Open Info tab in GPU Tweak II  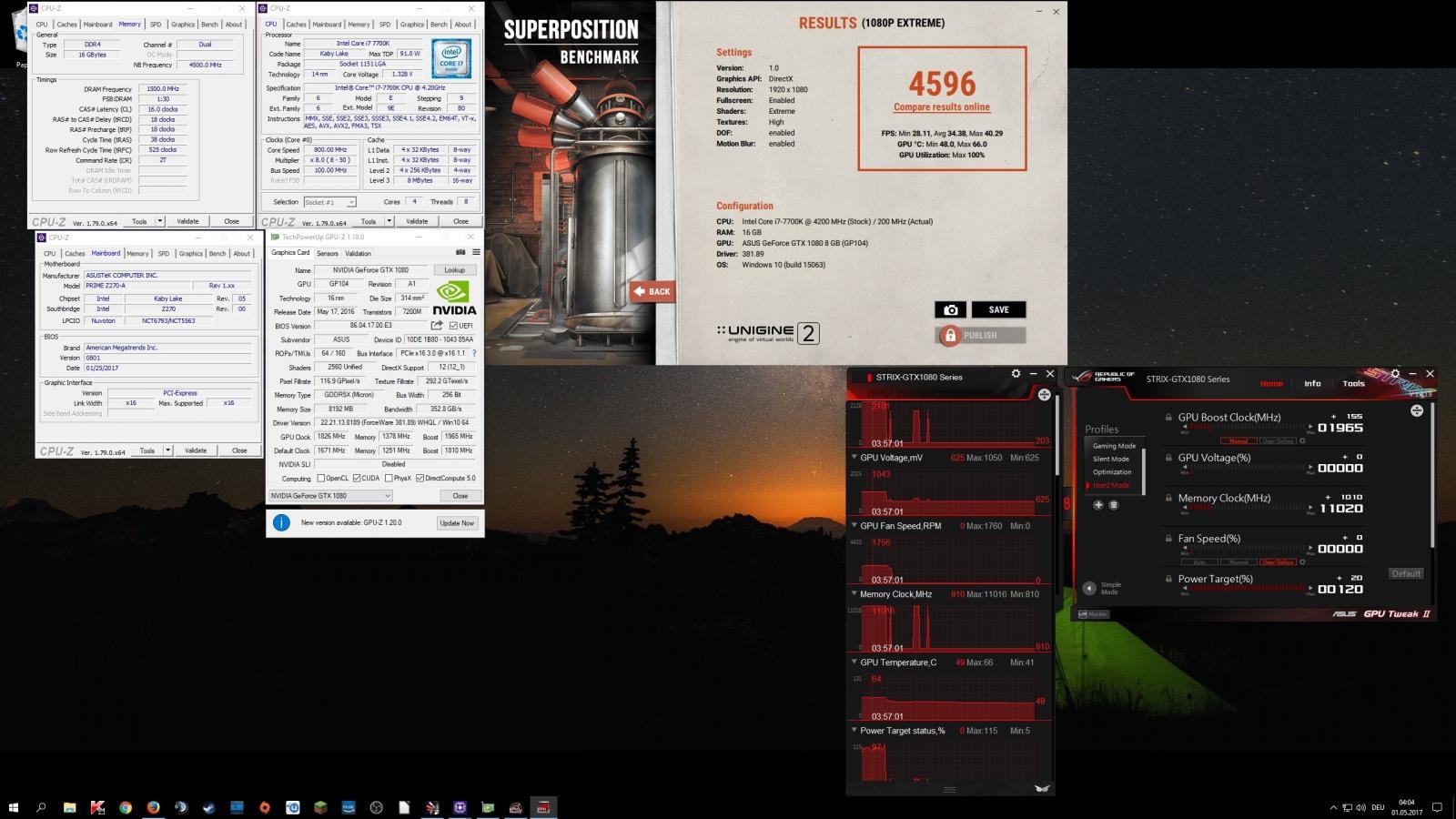click(x=1312, y=383)
